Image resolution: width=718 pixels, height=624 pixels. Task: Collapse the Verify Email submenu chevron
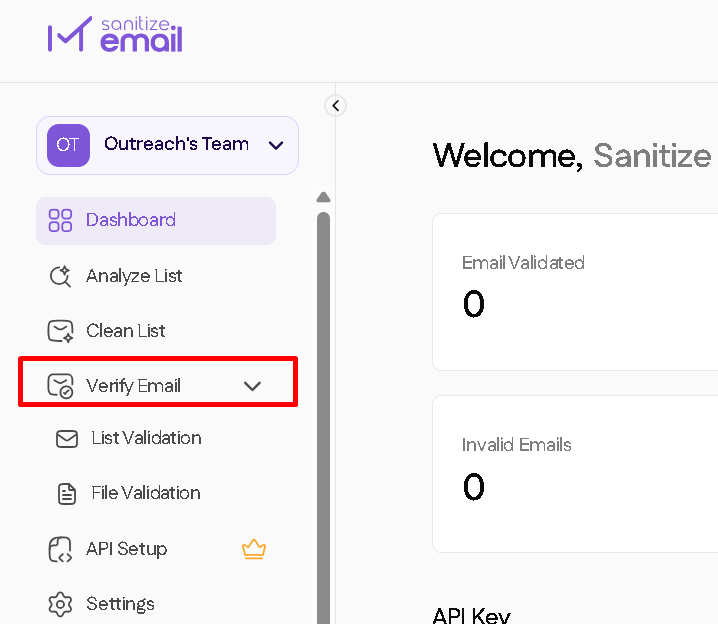point(252,386)
